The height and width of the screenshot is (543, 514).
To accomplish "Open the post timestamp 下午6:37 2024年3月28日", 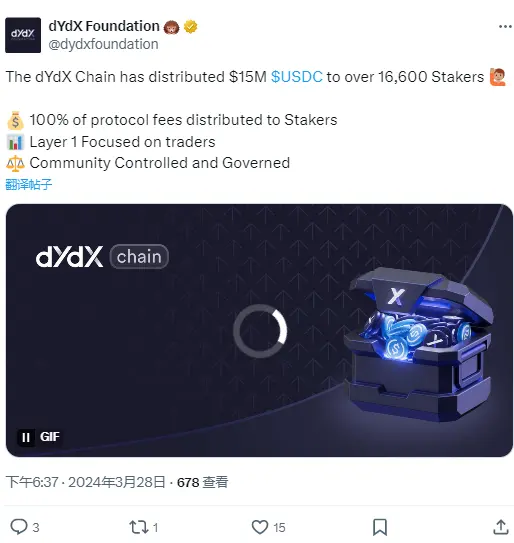I will coord(86,482).
